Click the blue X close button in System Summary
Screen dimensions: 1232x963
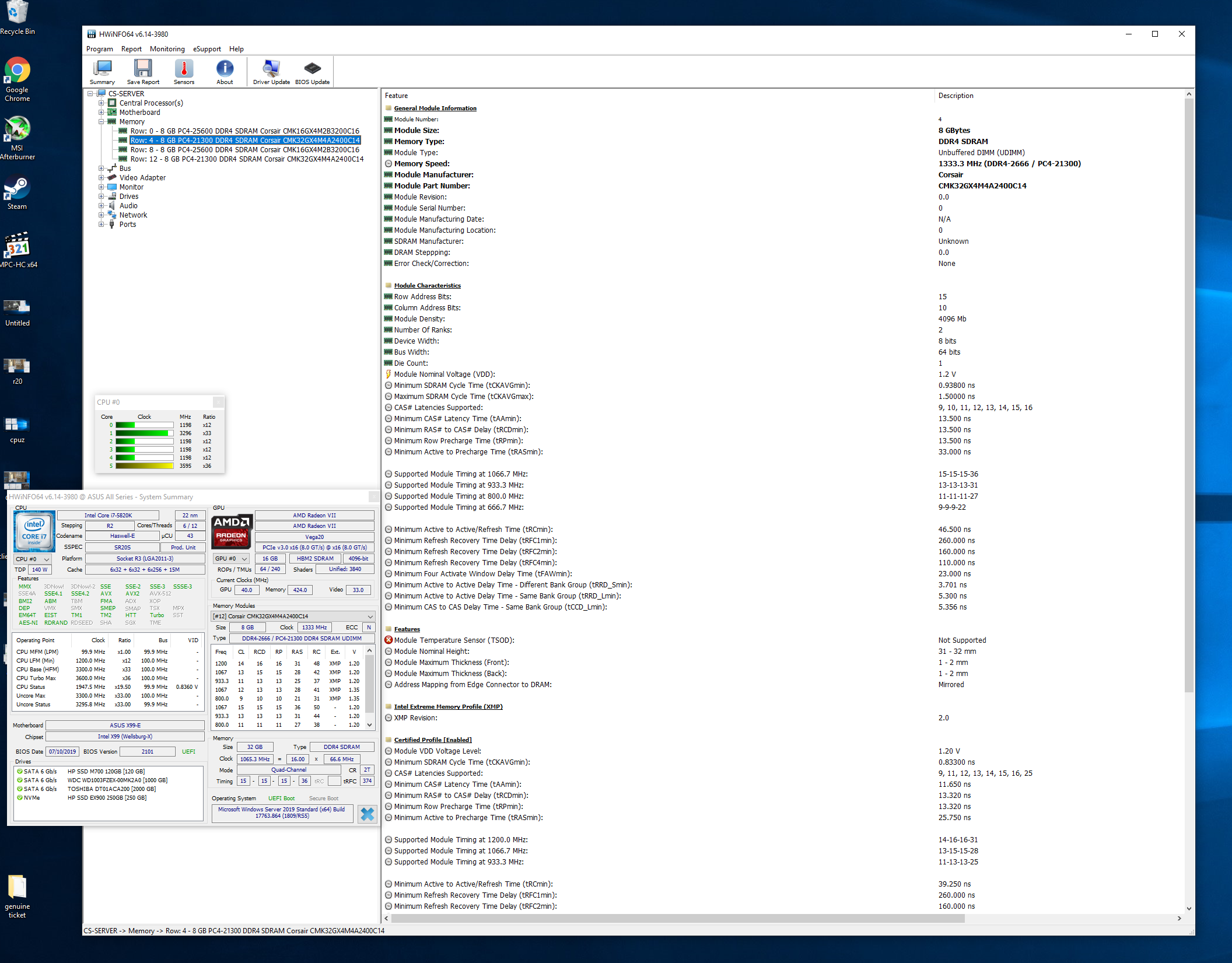[x=367, y=814]
